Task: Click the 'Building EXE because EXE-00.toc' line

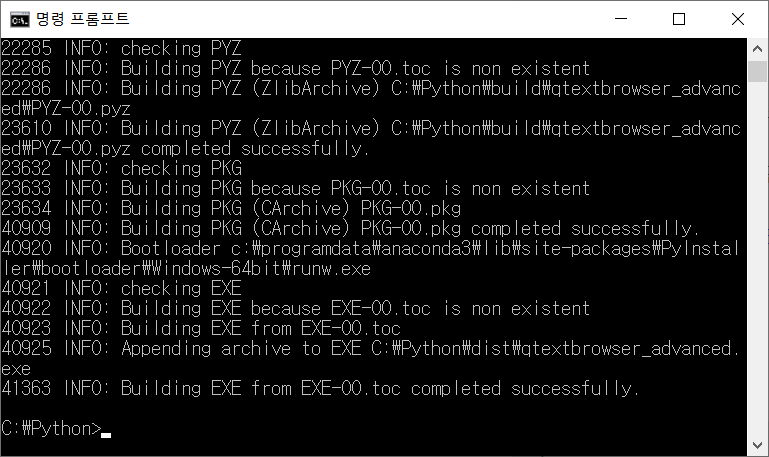Action: (x=296, y=309)
